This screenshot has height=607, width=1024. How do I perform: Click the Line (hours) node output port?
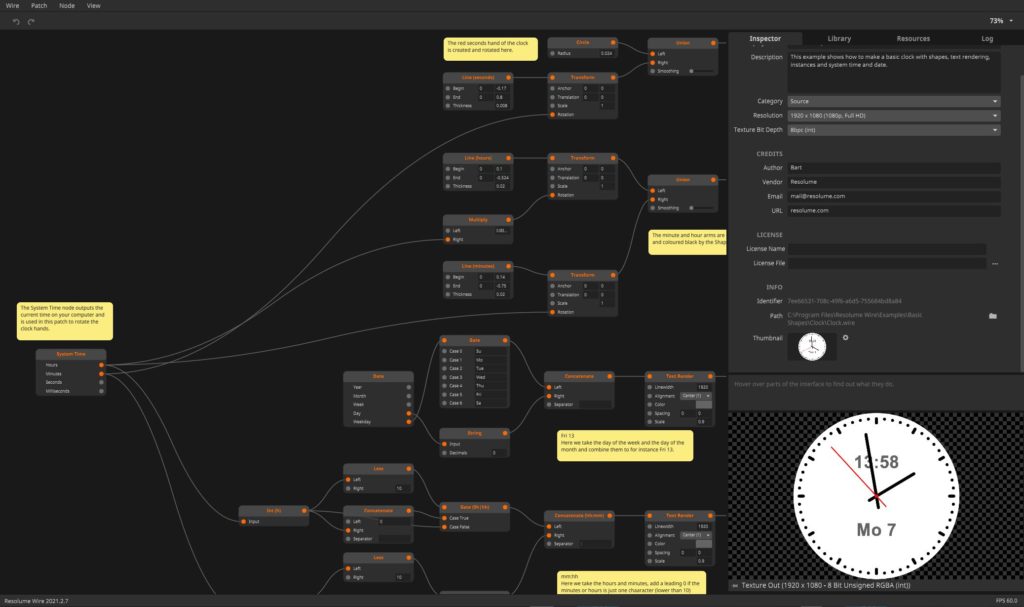coord(508,158)
